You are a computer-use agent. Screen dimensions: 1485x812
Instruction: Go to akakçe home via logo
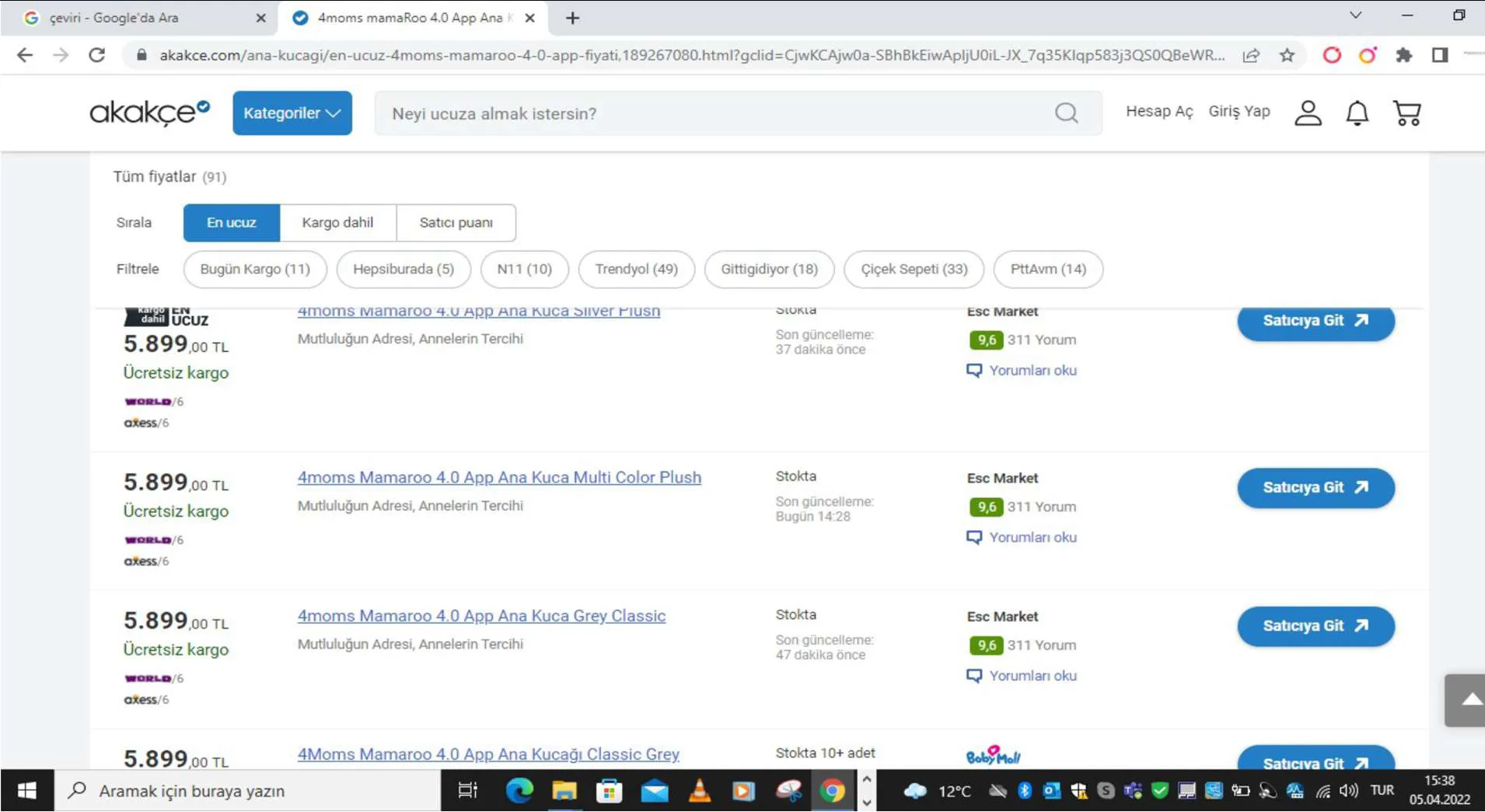tap(149, 113)
